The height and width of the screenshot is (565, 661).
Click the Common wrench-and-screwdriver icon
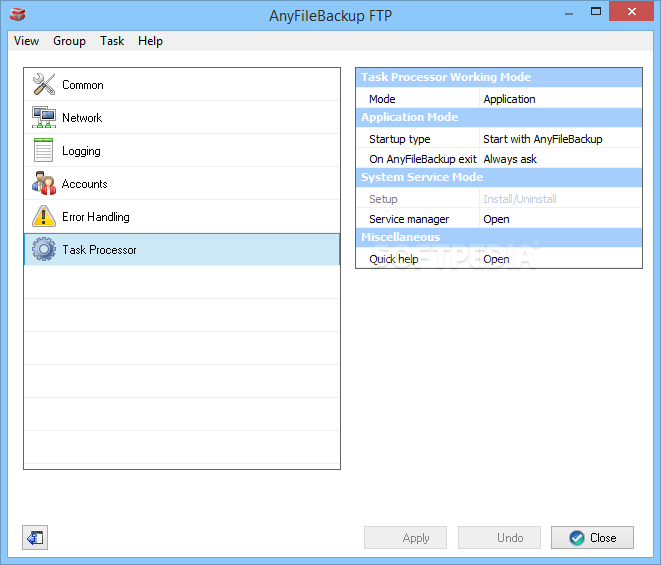44,84
